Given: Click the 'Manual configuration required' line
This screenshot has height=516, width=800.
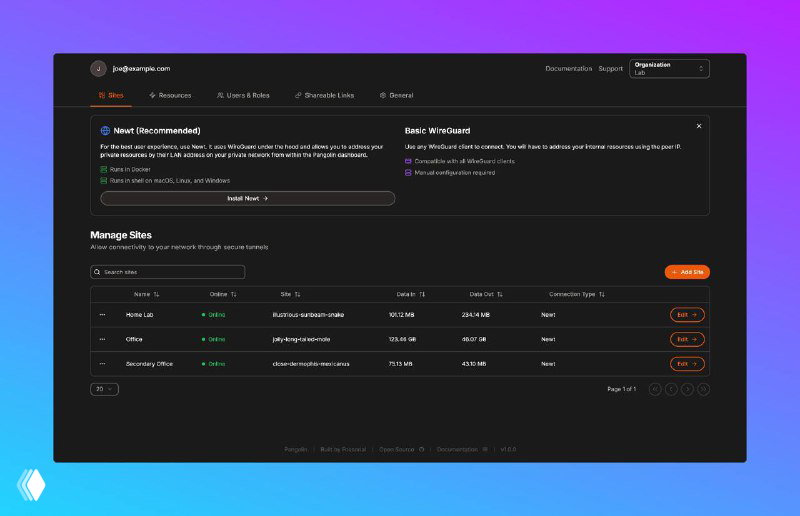Looking at the screenshot, I should tap(450, 173).
